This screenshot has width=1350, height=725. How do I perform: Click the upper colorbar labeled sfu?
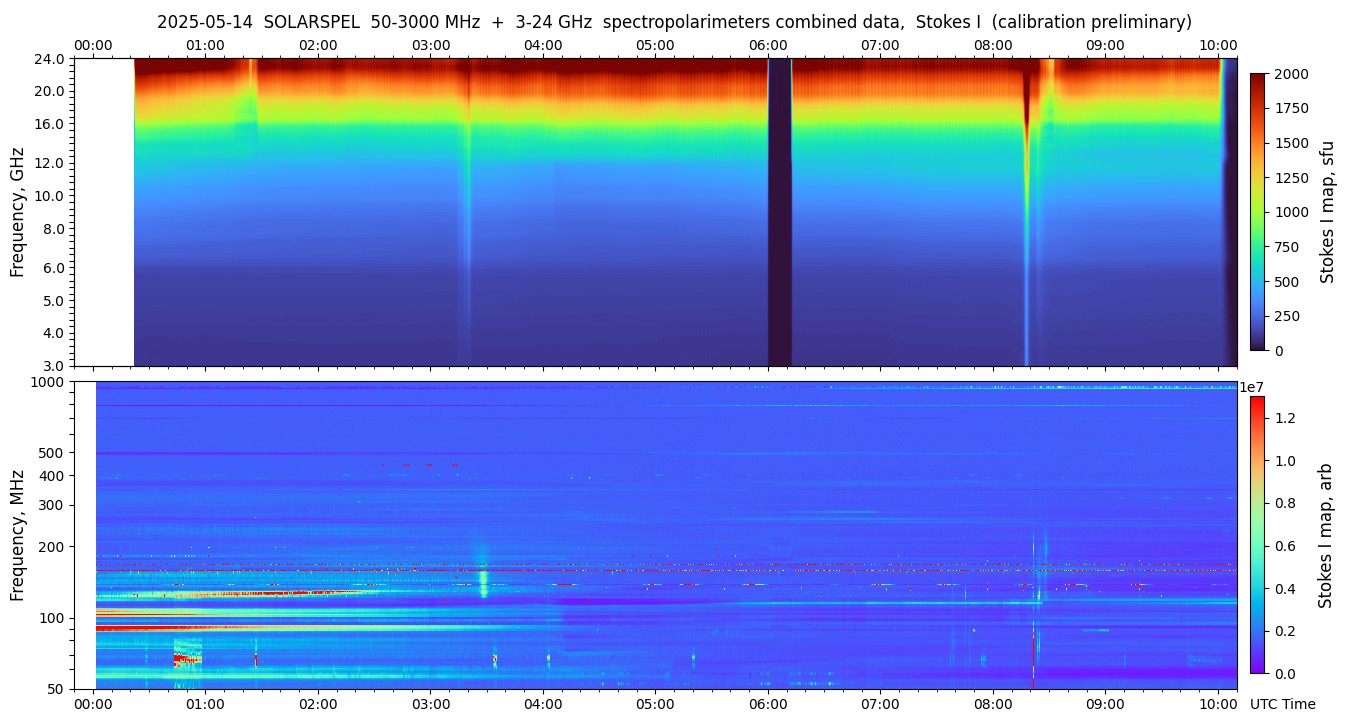1257,212
